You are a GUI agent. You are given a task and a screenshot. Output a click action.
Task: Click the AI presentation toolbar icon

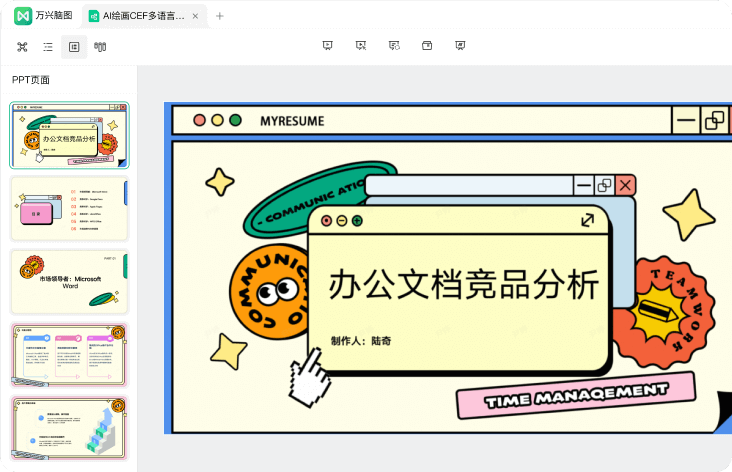pos(460,45)
